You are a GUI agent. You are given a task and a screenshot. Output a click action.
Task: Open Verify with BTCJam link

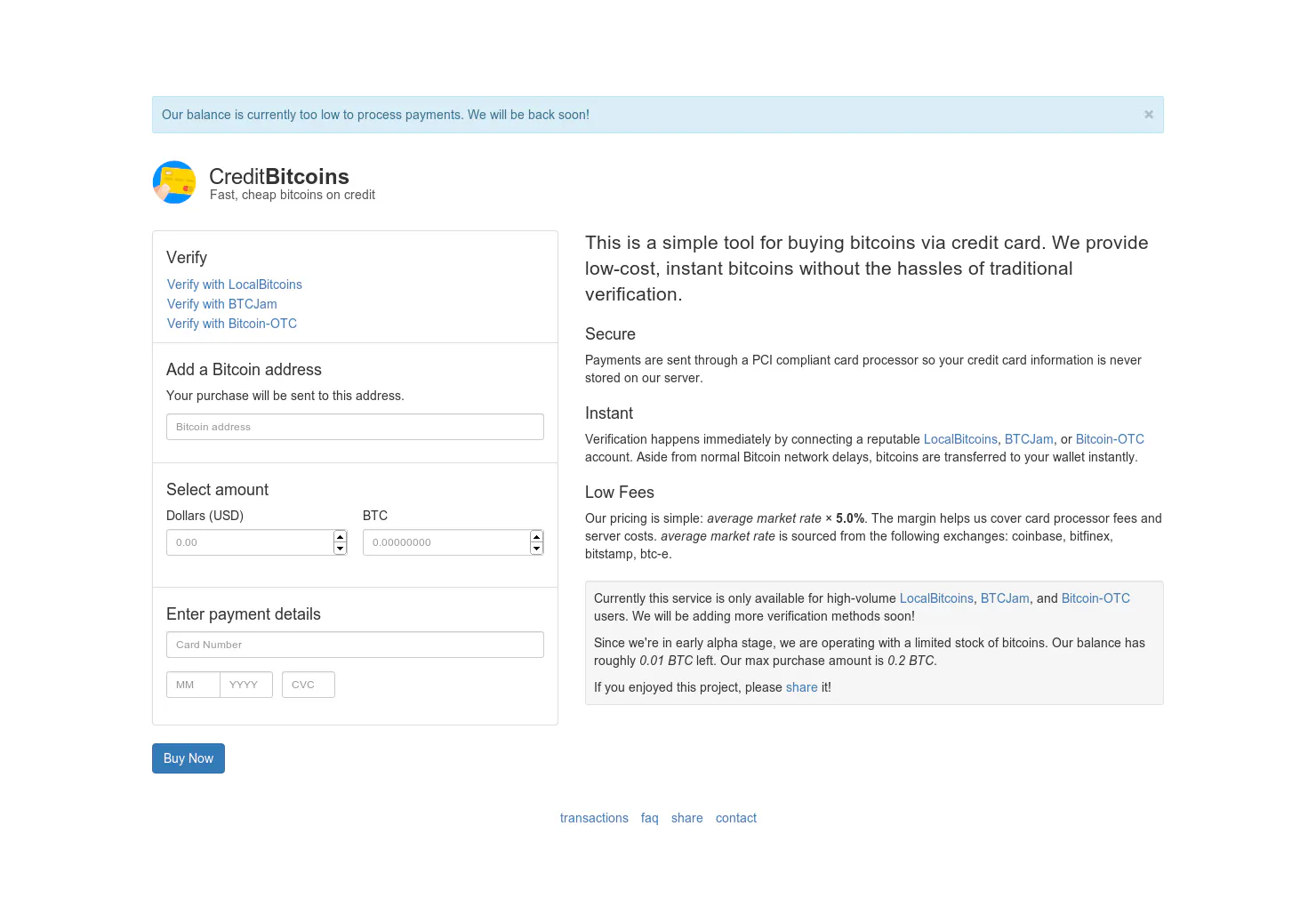click(x=222, y=304)
